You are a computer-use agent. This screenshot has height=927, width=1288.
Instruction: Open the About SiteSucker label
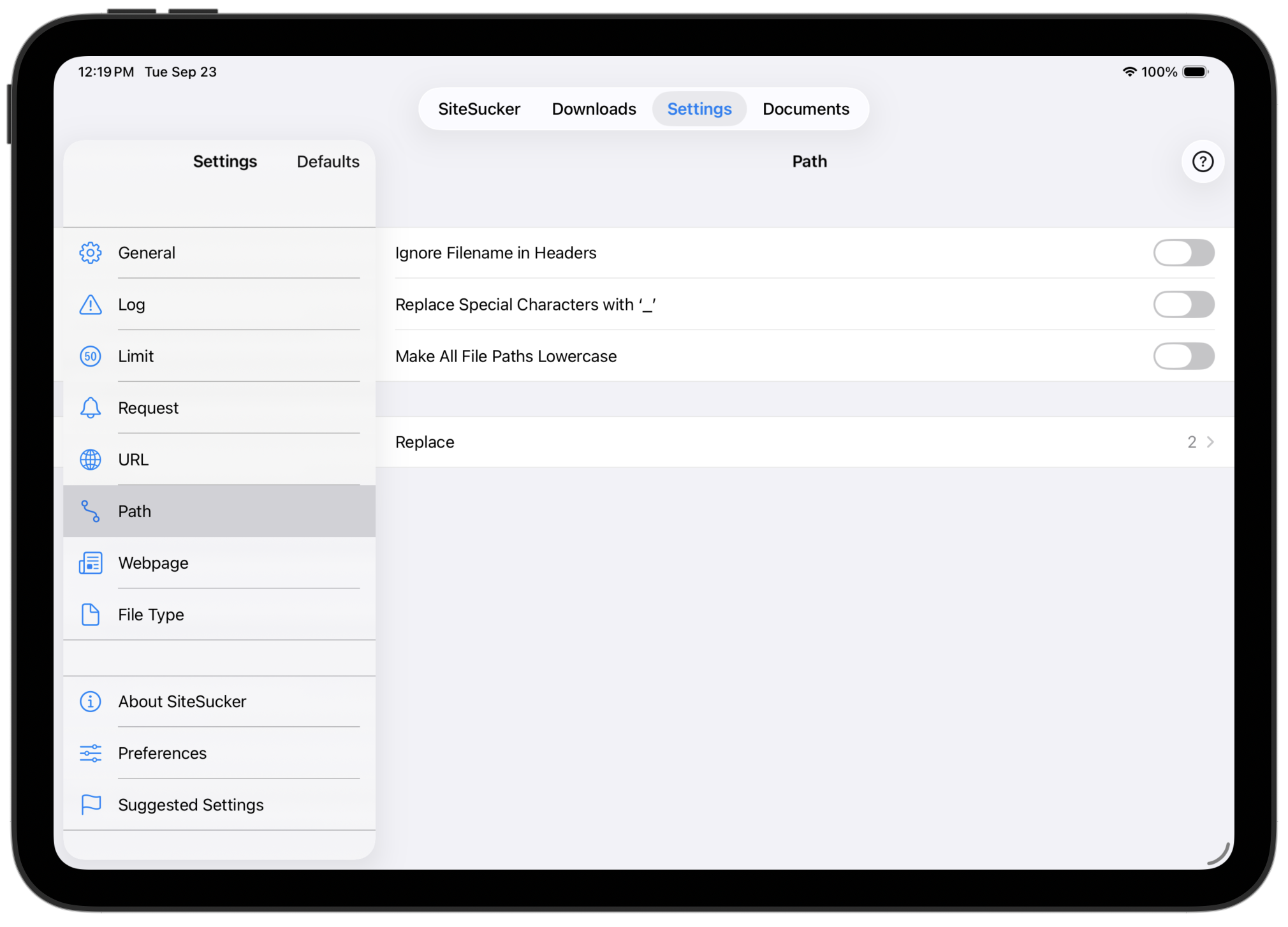[182, 701]
